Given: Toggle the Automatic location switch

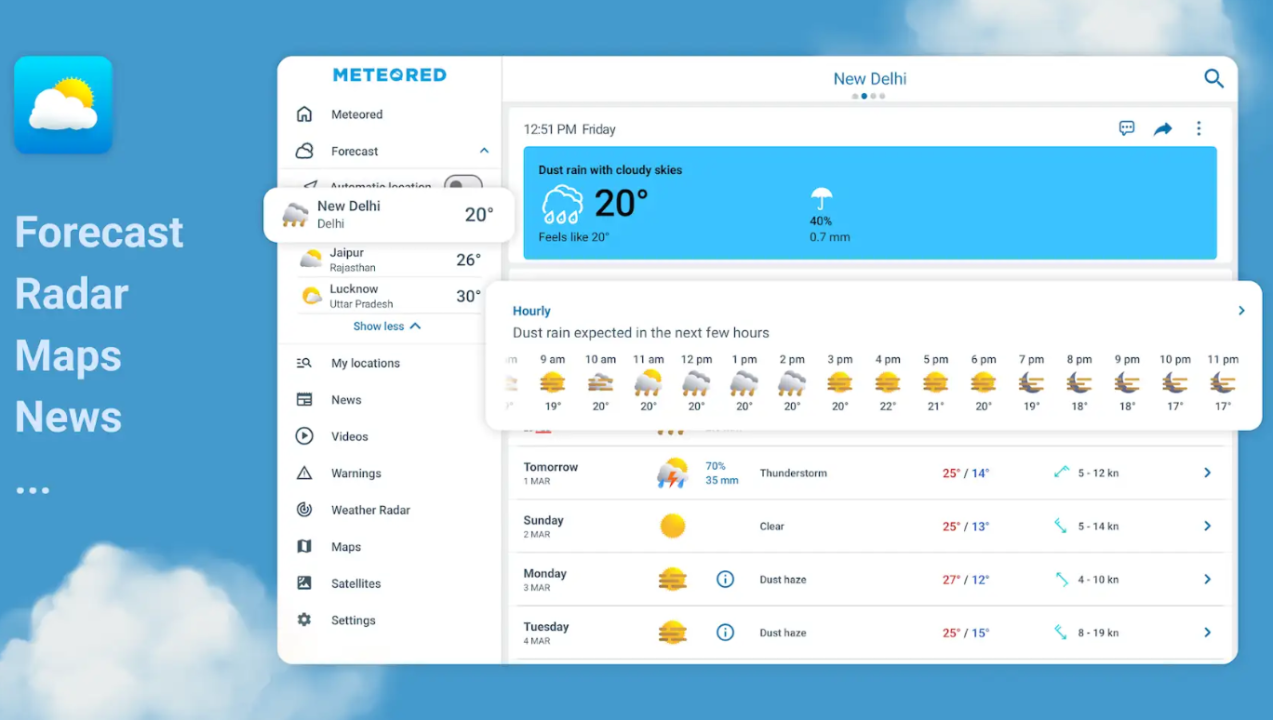Looking at the screenshot, I should [x=463, y=184].
